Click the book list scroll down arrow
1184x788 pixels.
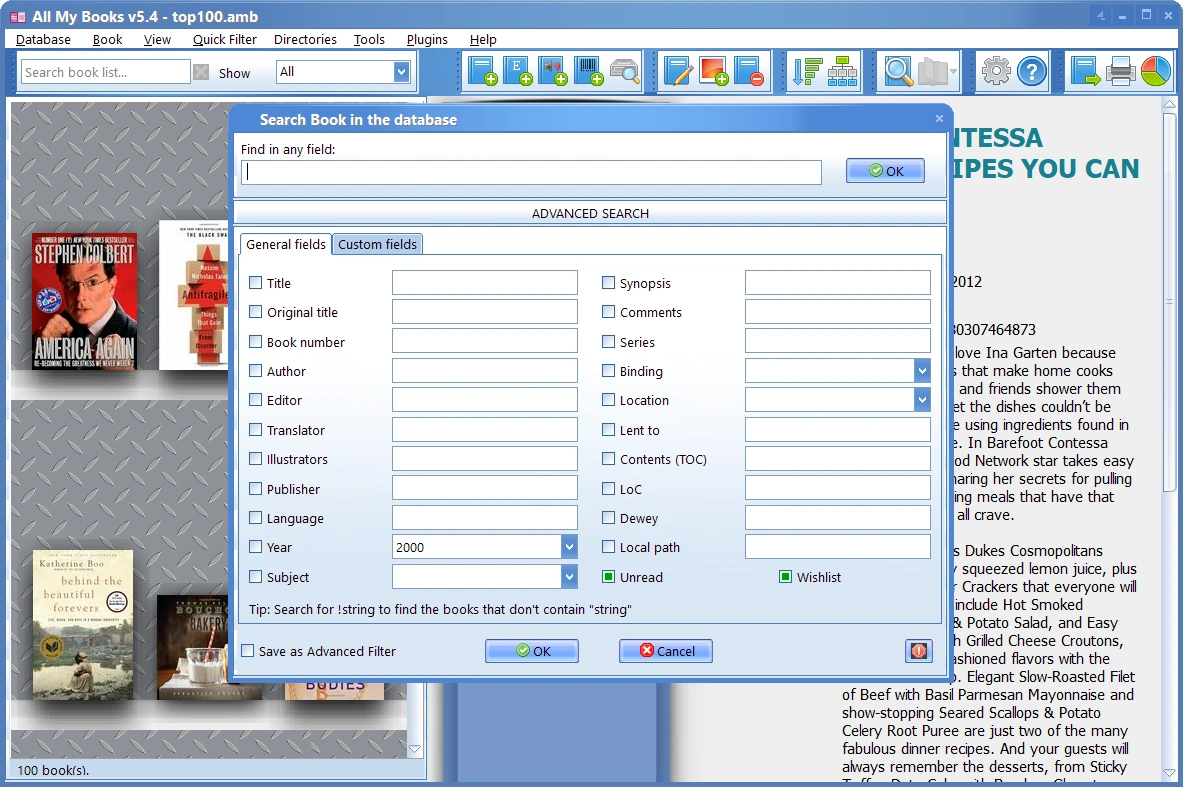(414, 750)
